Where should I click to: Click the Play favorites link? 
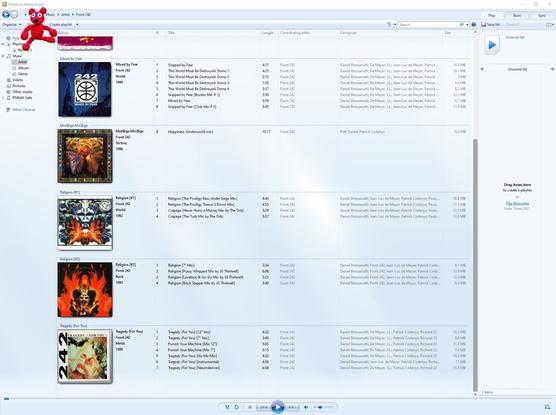(x=517, y=204)
